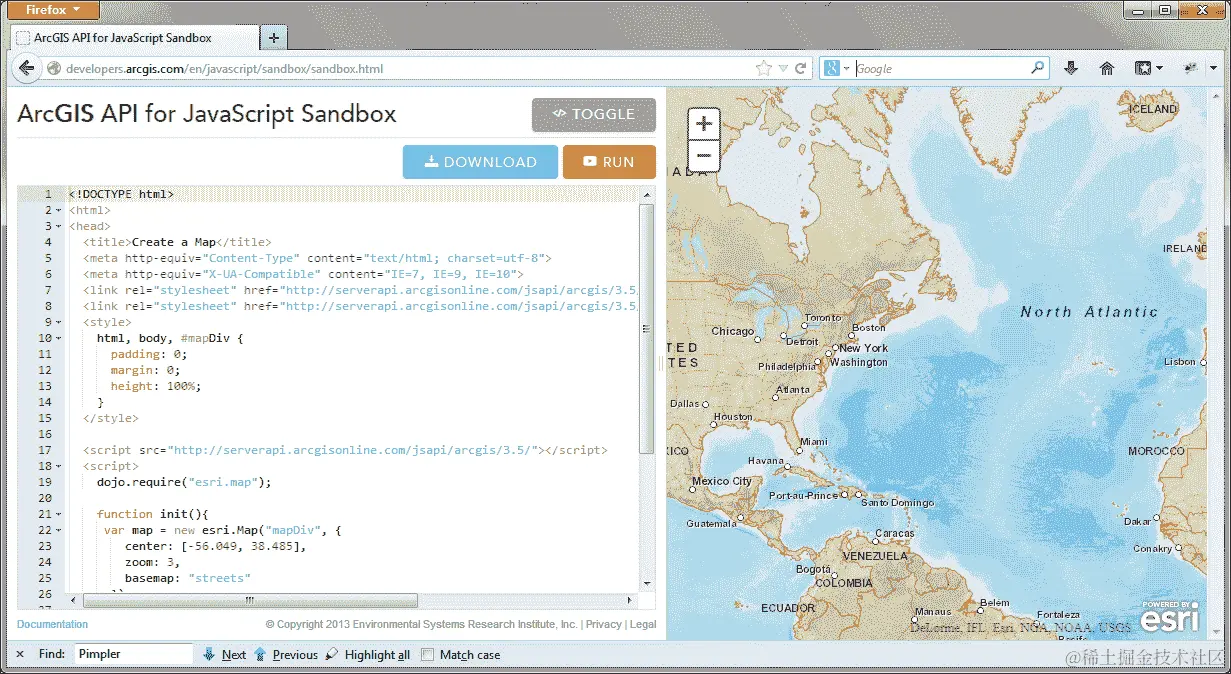Zoom out on the map
Screen dimensions: 1231x674
pos(703,153)
